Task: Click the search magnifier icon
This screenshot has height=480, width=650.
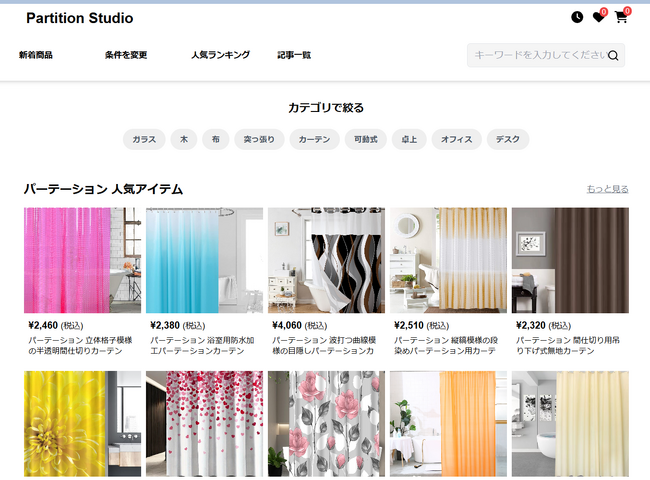Action: click(613, 56)
